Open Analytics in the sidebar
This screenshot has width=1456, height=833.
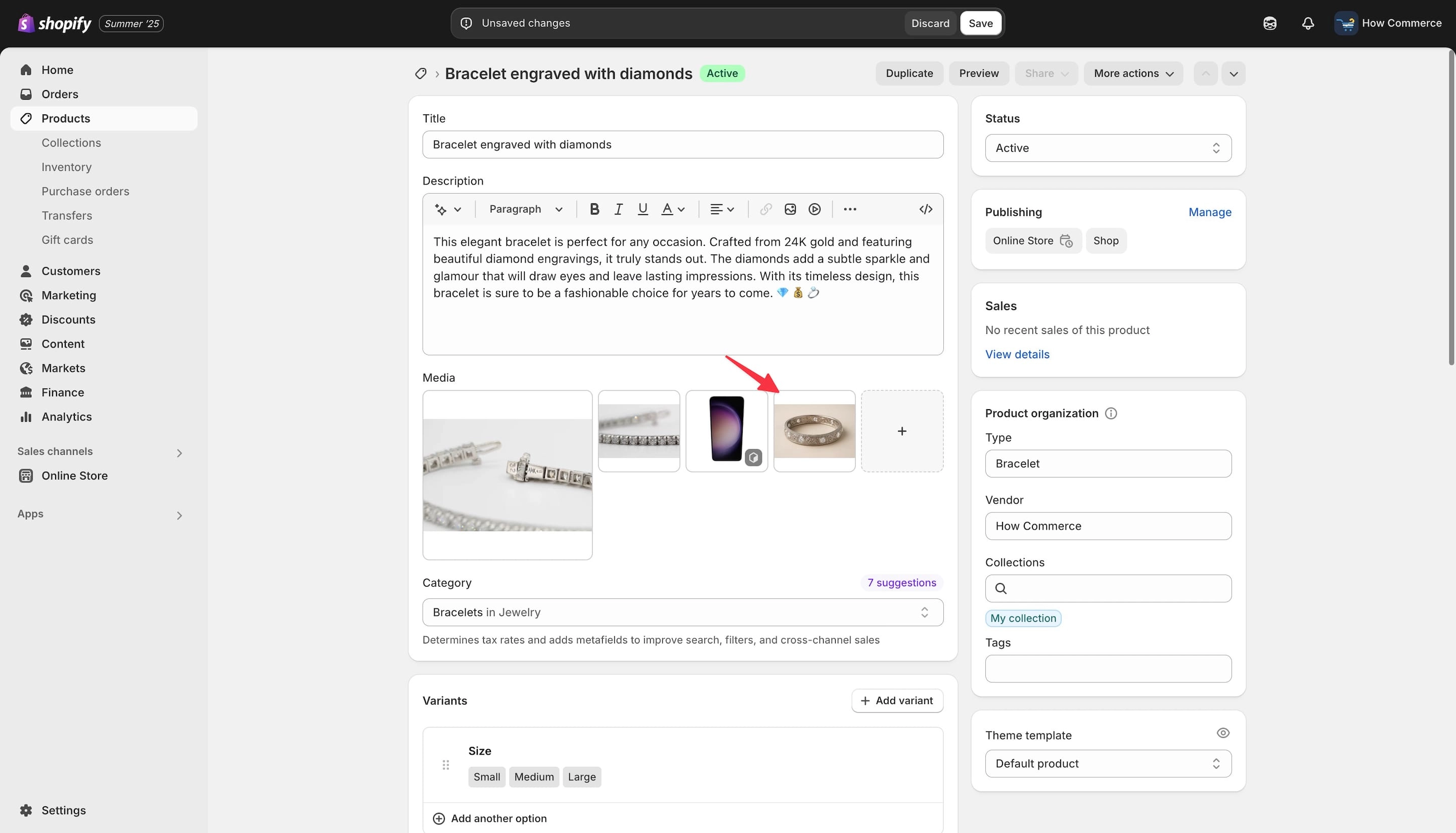click(104, 417)
